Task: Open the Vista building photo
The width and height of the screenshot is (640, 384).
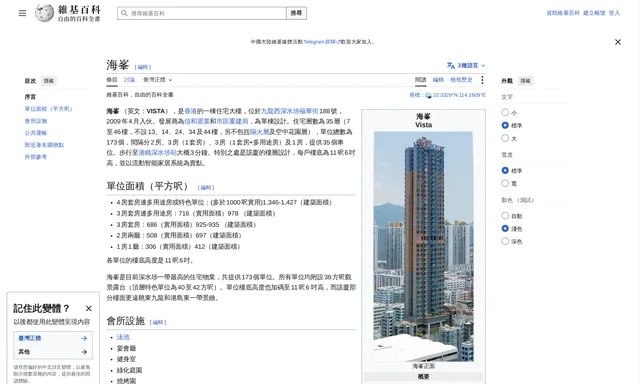Action: click(423, 246)
